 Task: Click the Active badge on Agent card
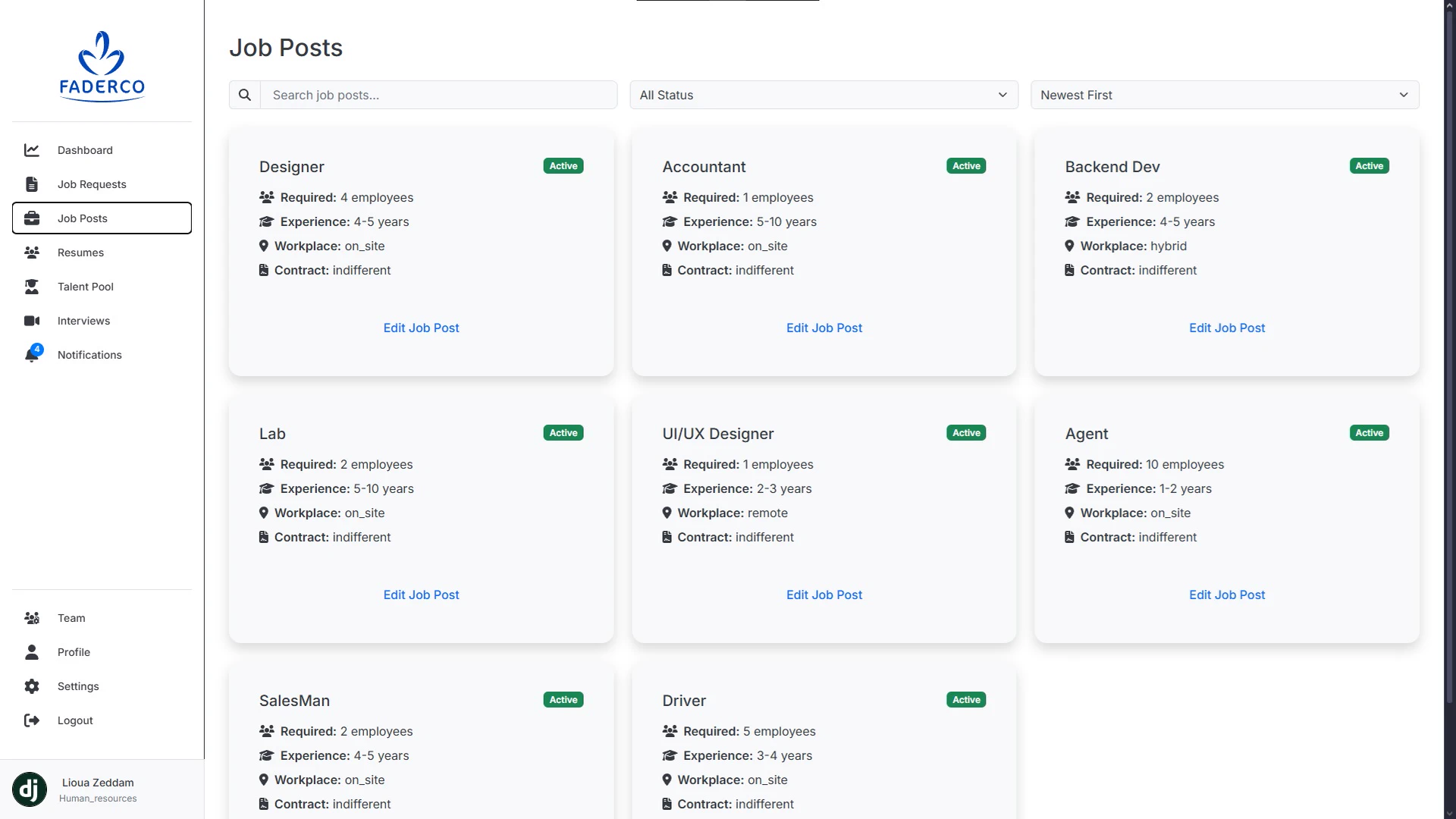coord(1369,433)
